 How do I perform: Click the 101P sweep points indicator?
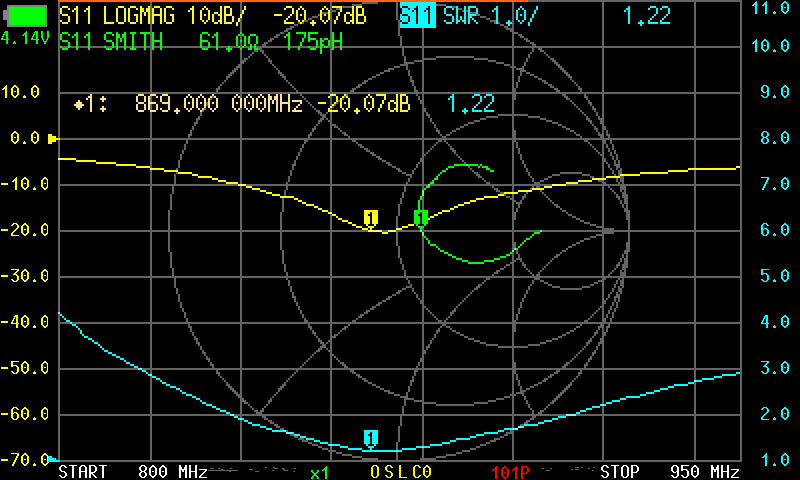(x=510, y=472)
